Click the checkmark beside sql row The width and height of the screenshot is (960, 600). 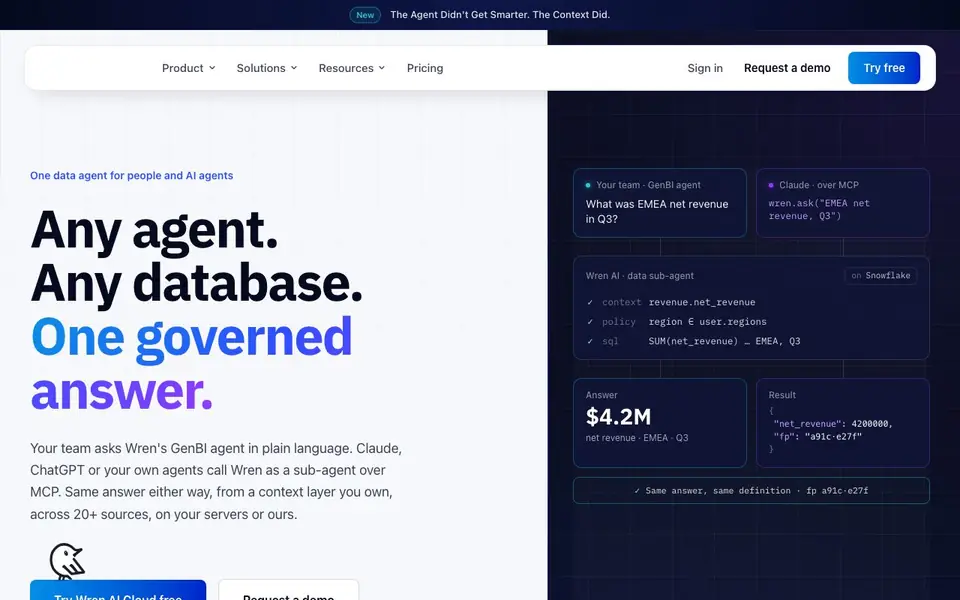[590, 342]
